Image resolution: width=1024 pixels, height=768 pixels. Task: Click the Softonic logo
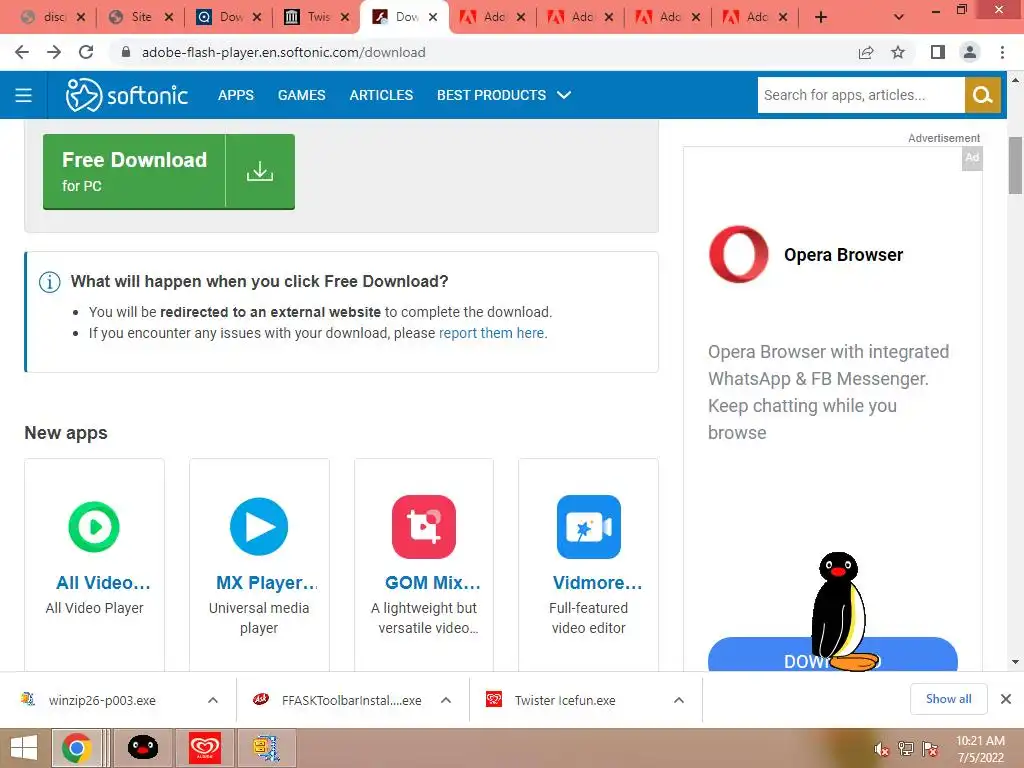127,95
